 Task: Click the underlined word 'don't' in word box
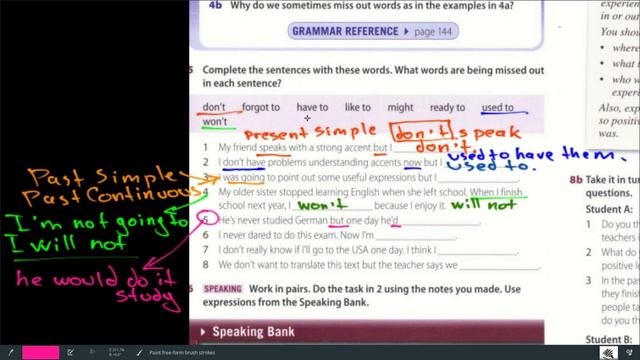tap(214, 107)
